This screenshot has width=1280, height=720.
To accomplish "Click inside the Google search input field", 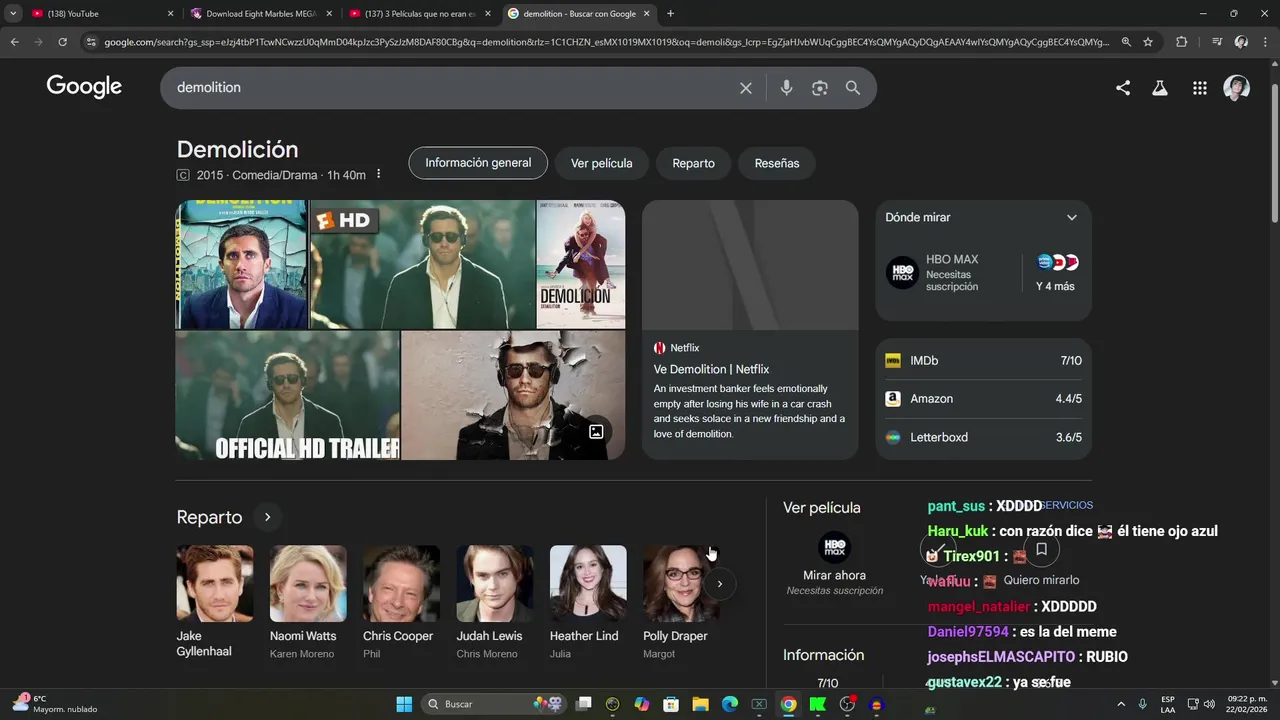I will point(450,88).
